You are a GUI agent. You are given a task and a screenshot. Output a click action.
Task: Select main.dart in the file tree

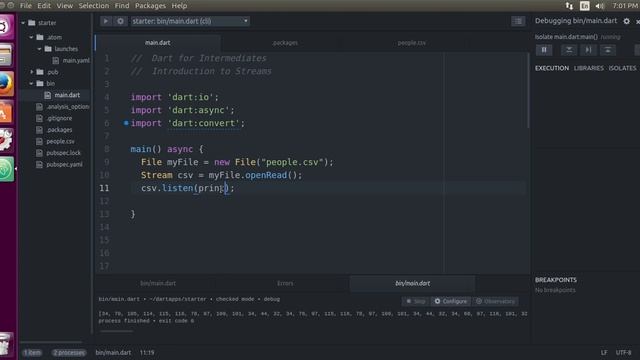click(63, 95)
